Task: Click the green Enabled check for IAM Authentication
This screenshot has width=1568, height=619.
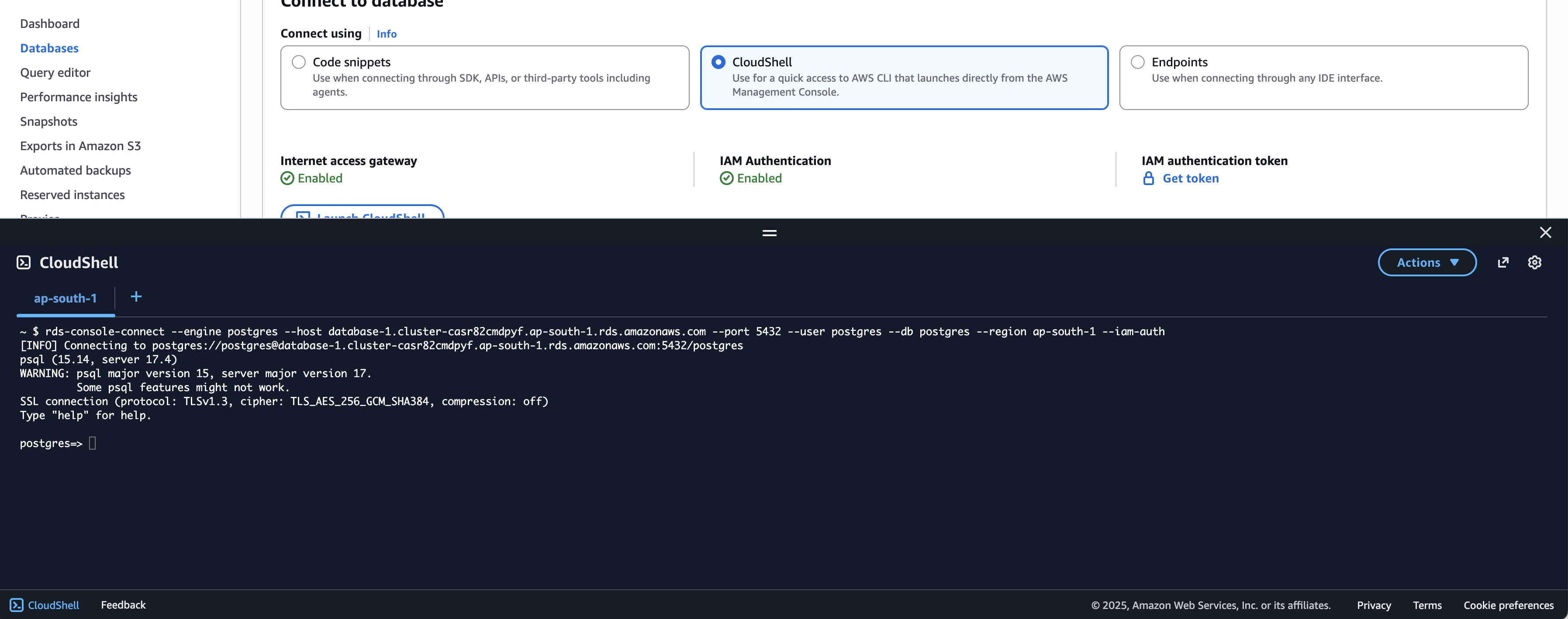Action: (x=726, y=178)
